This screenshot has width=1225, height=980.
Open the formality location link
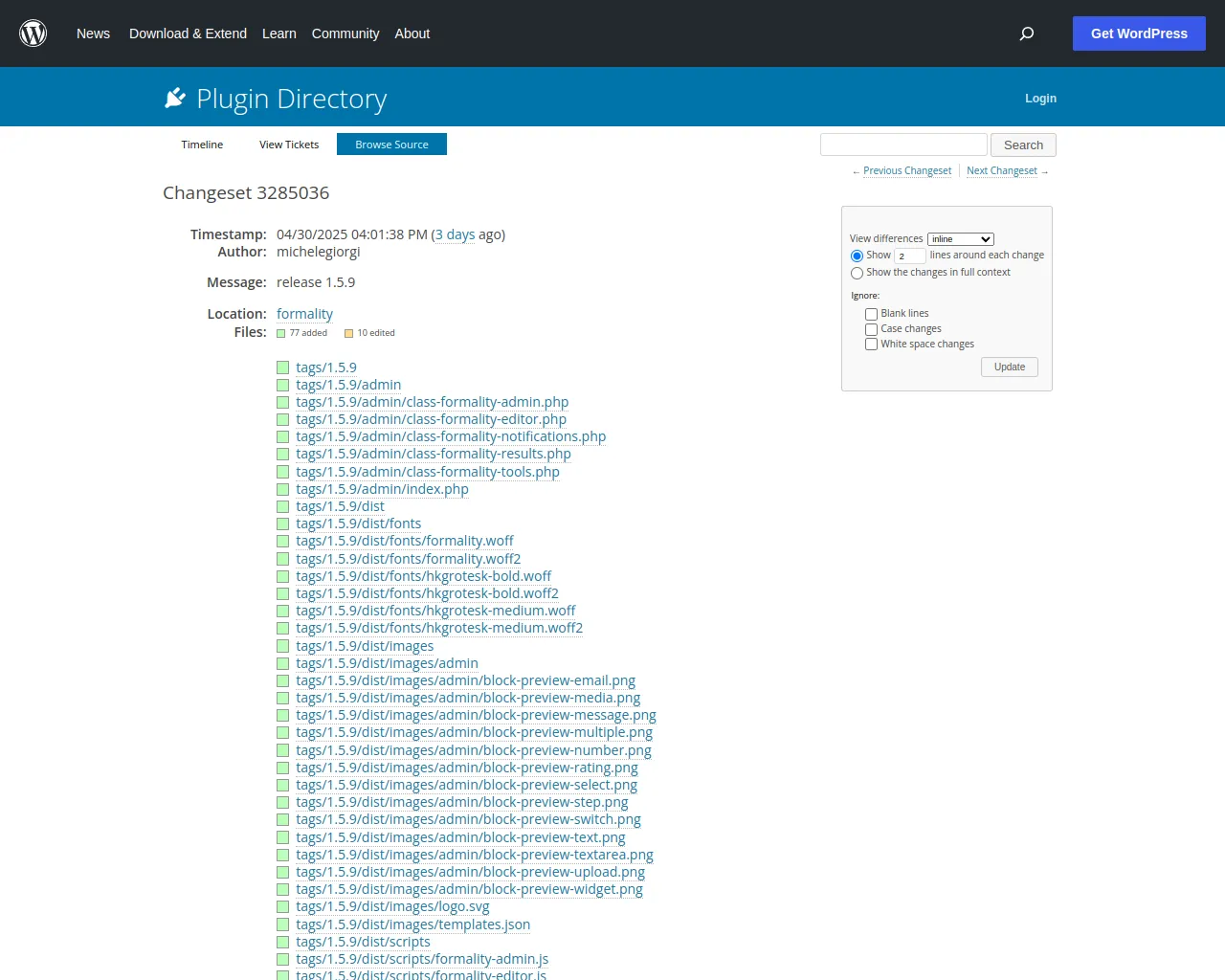tap(304, 314)
